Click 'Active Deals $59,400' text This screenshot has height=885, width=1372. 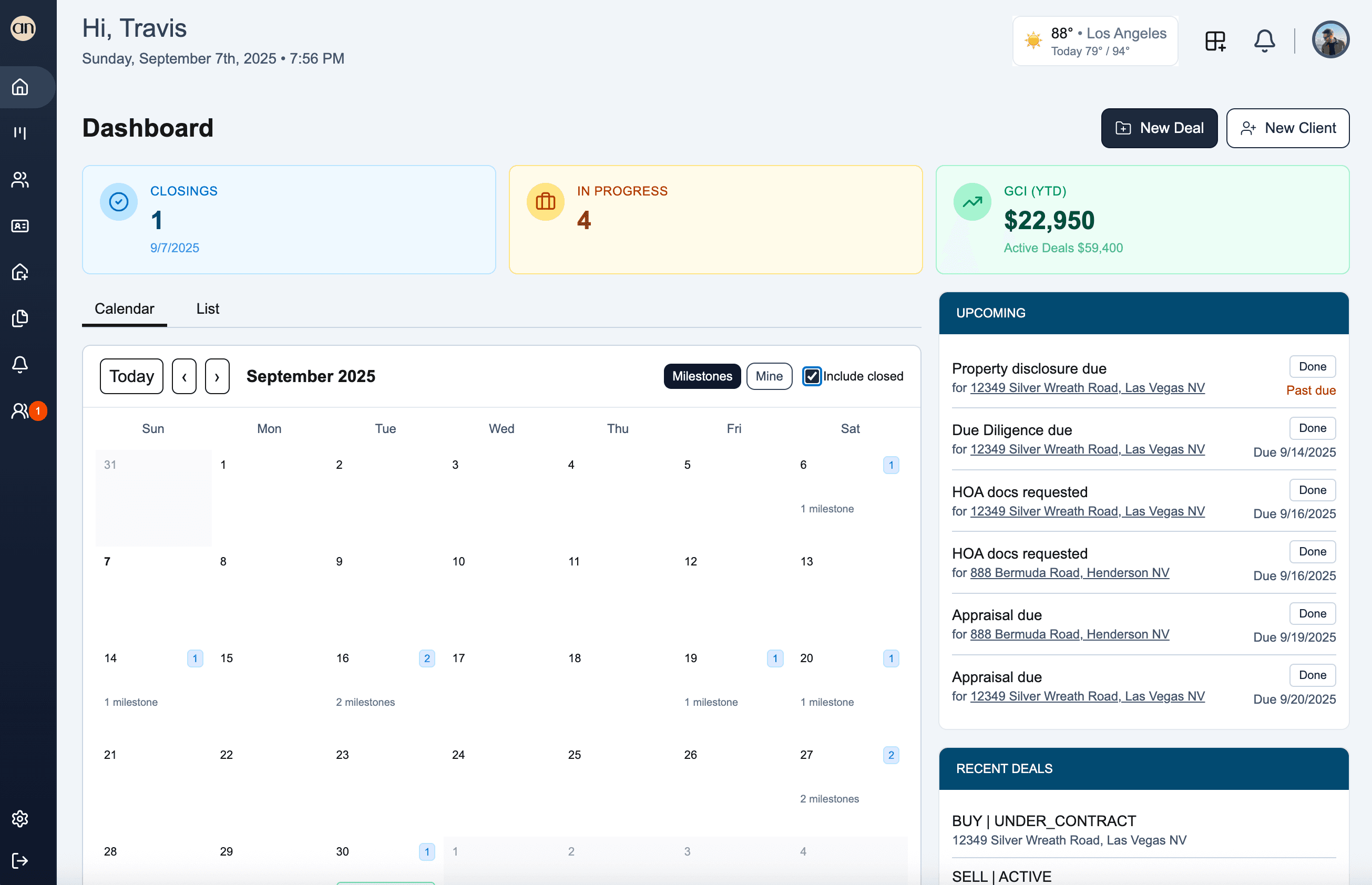(1063, 248)
